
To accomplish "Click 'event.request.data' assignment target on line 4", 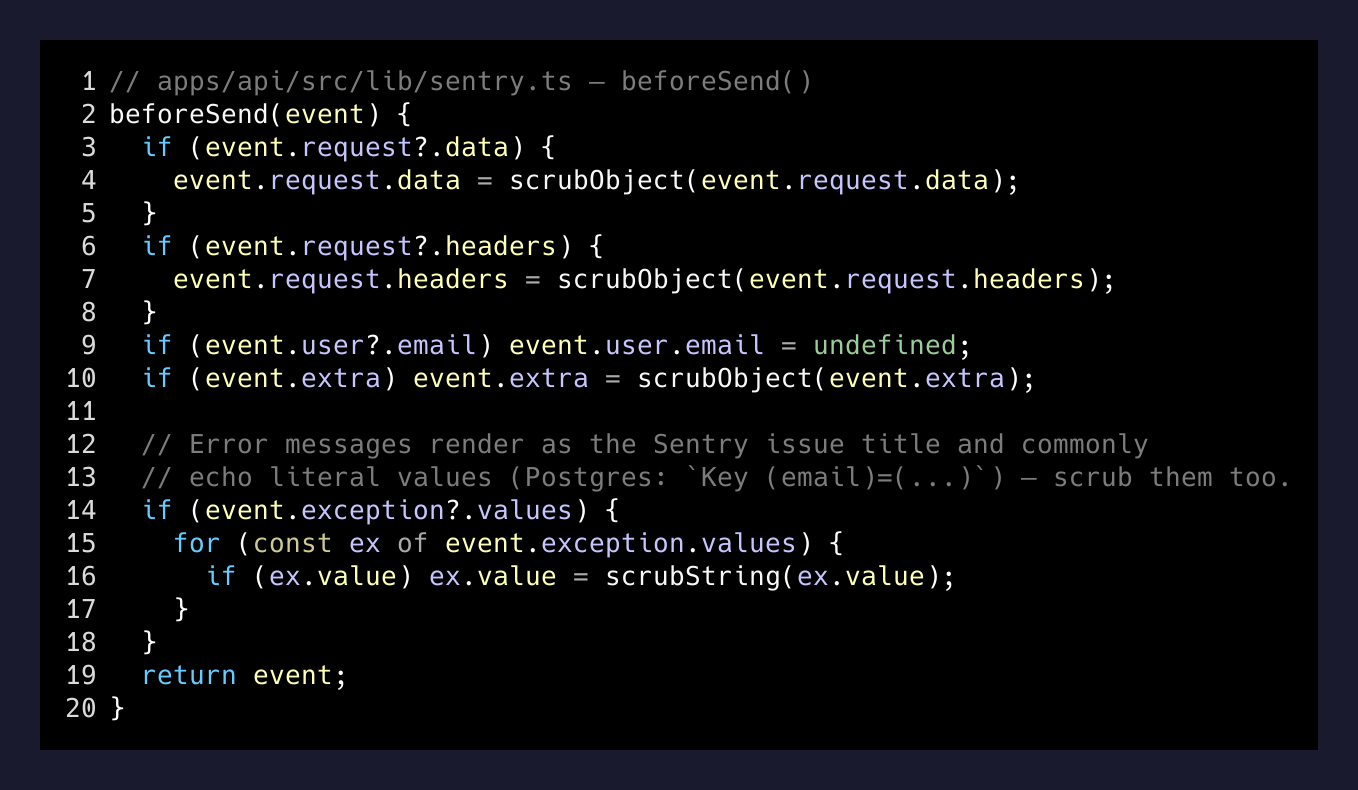I will pos(317,180).
